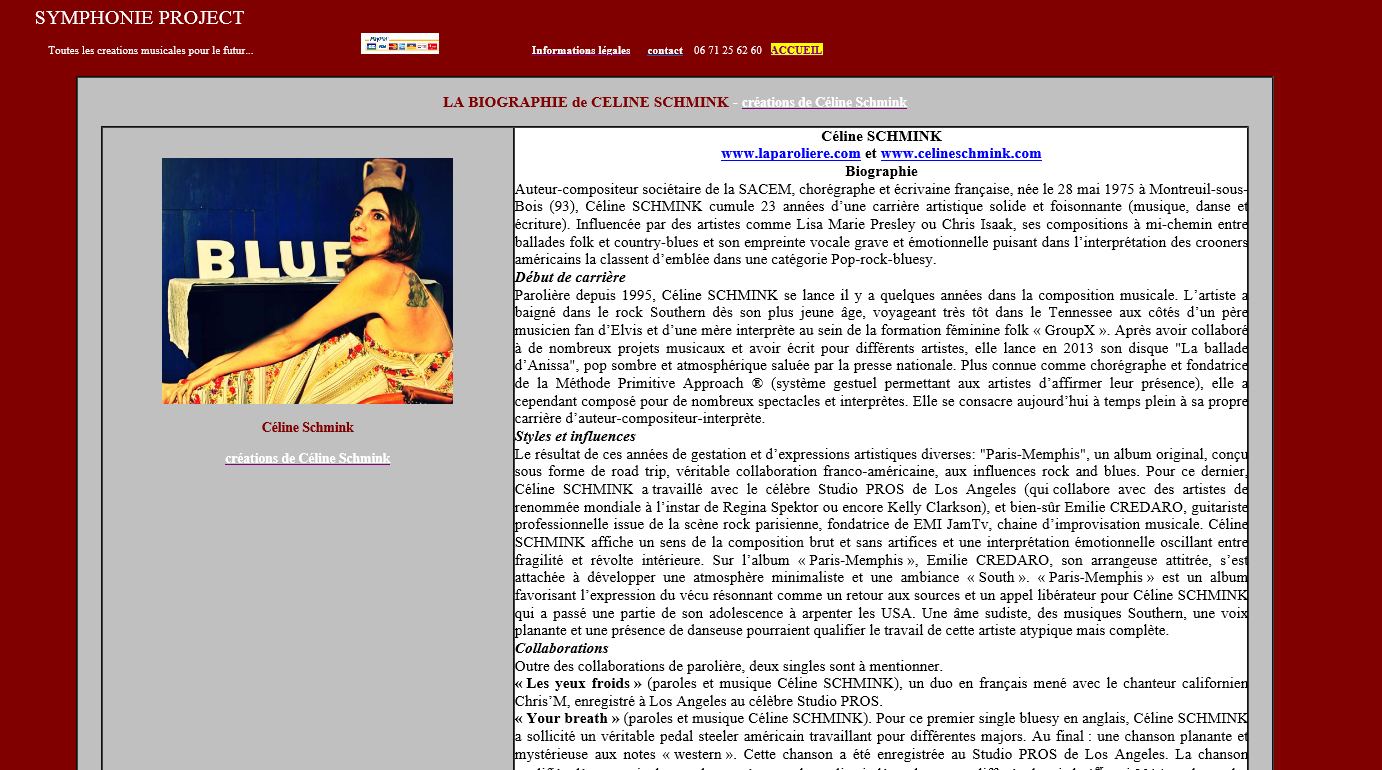Click the bold « Les yeux froids » title
This screenshot has width=1382, height=770.
[578, 684]
